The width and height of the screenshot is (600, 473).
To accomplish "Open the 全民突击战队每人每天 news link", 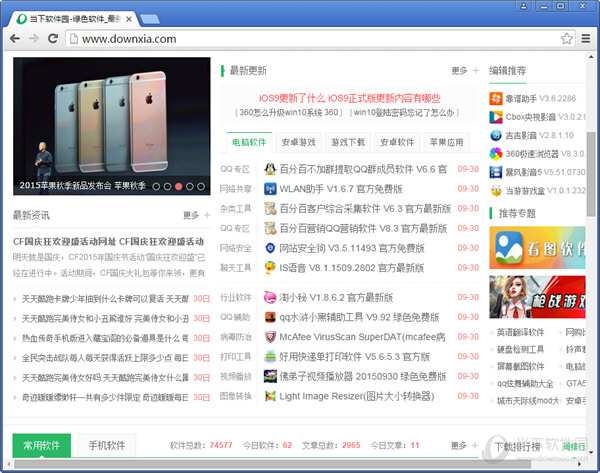I will [105, 358].
